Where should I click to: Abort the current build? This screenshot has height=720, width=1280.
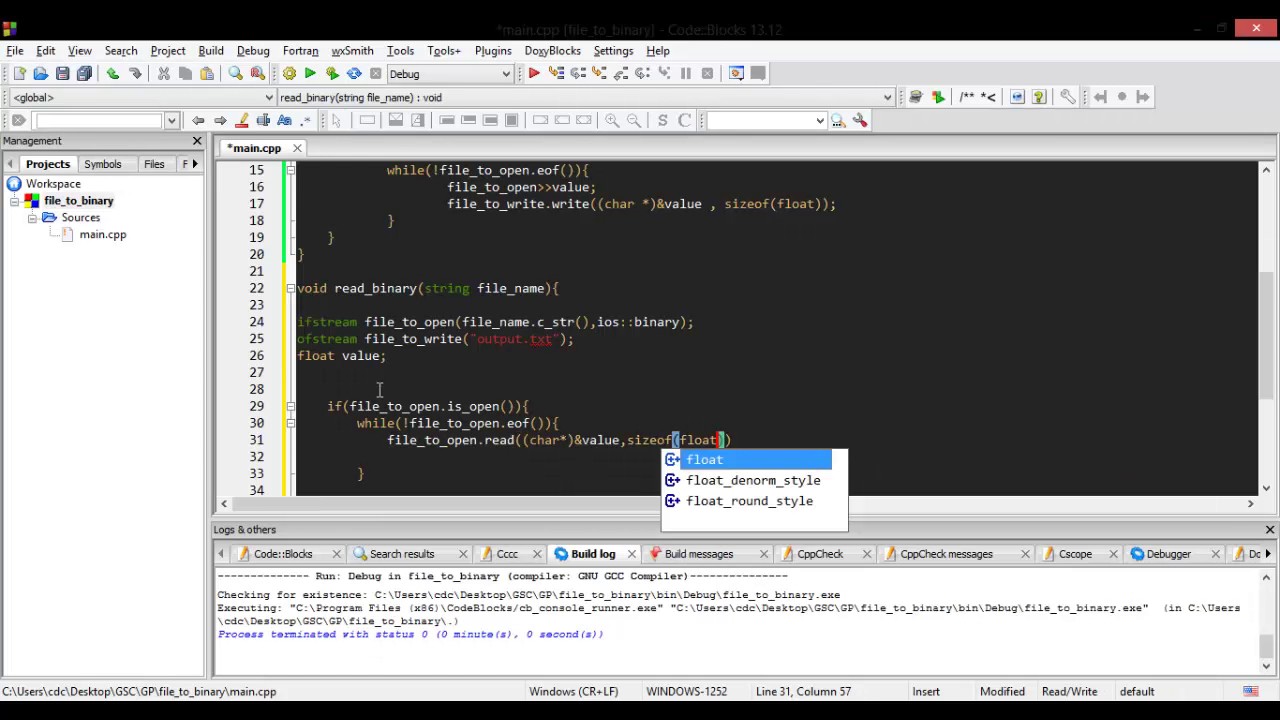[x=376, y=73]
